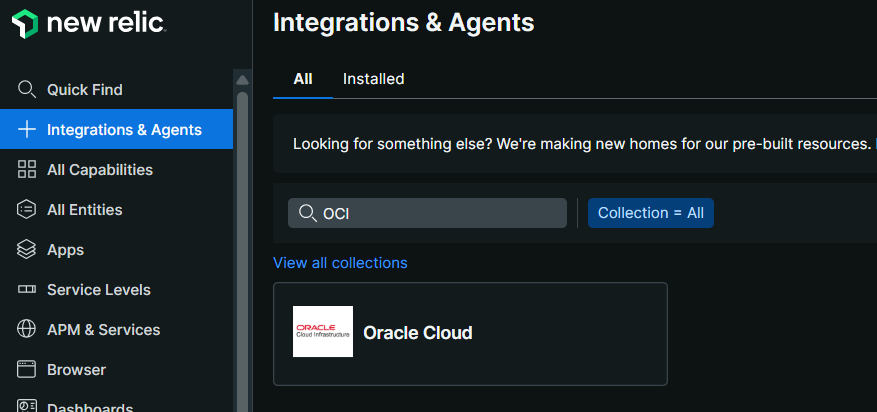Click the APM & Services globe icon
The height and width of the screenshot is (412, 877).
(27, 330)
